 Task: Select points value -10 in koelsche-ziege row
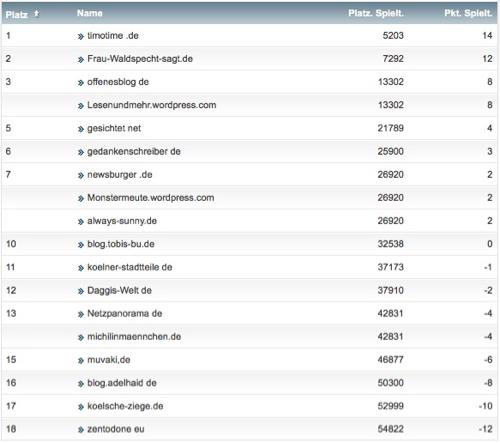[486, 406]
